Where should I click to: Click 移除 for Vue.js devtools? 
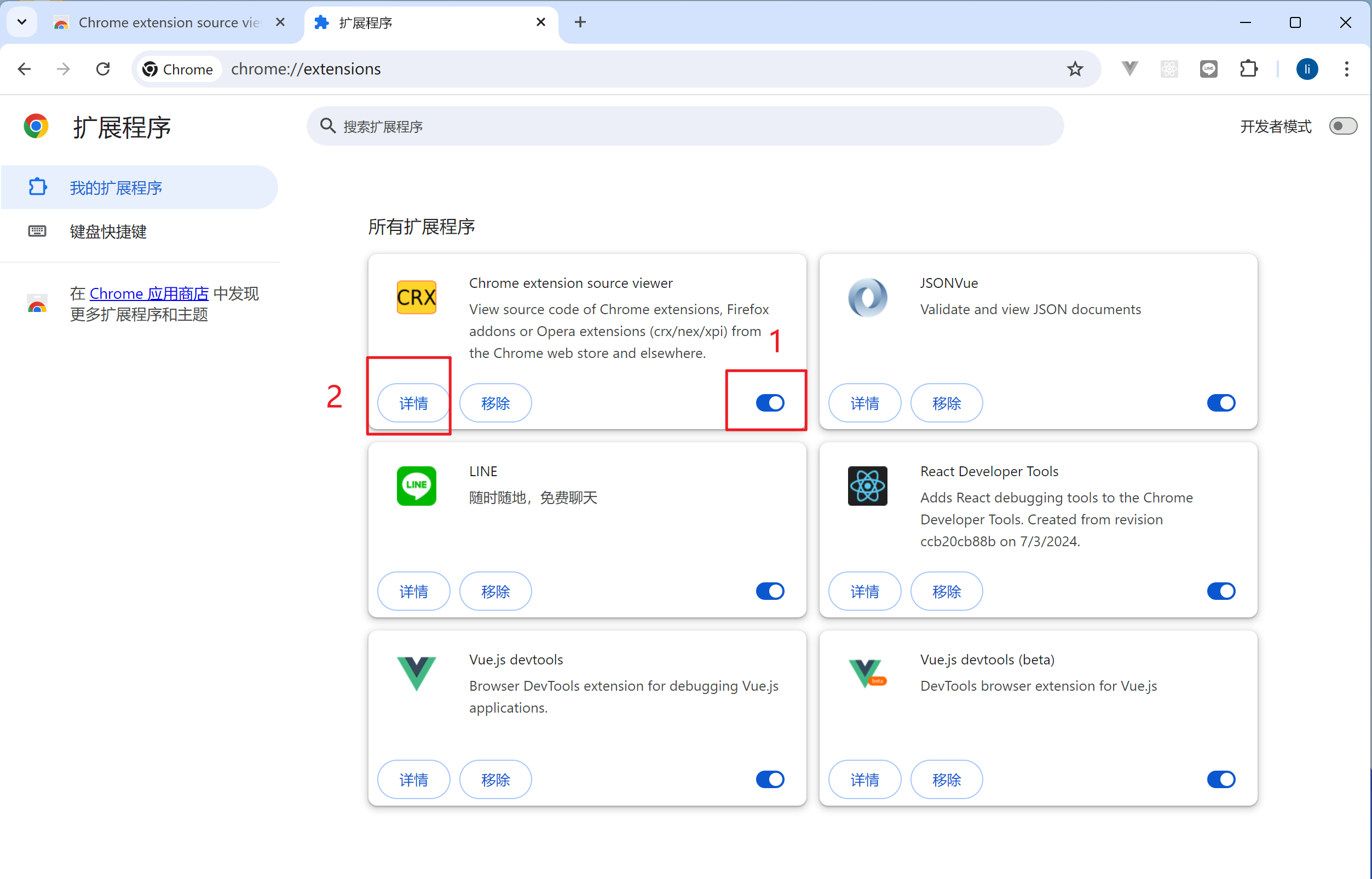[x=495, y=780]
